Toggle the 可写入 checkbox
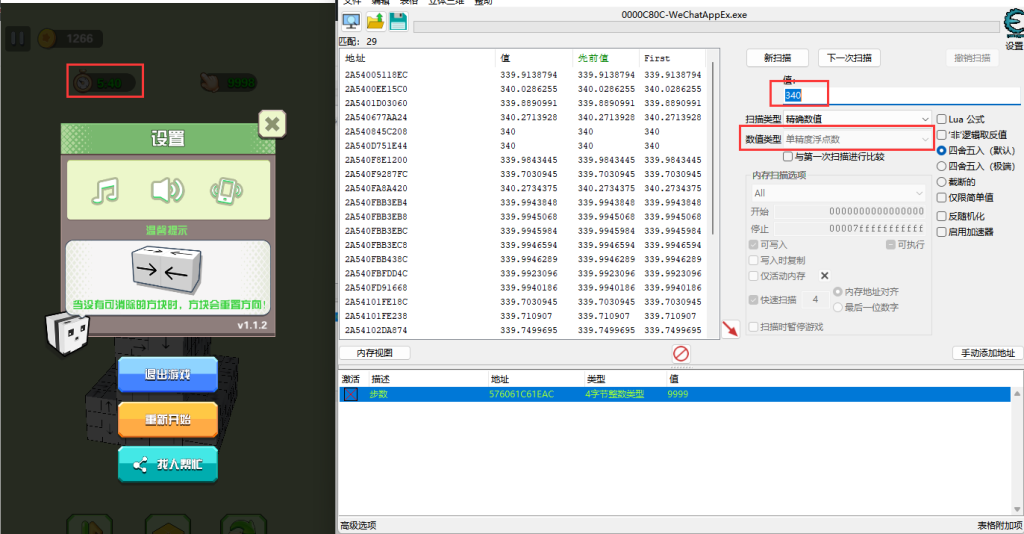Viewport: 1024px width, 534px height. point(754,245)
